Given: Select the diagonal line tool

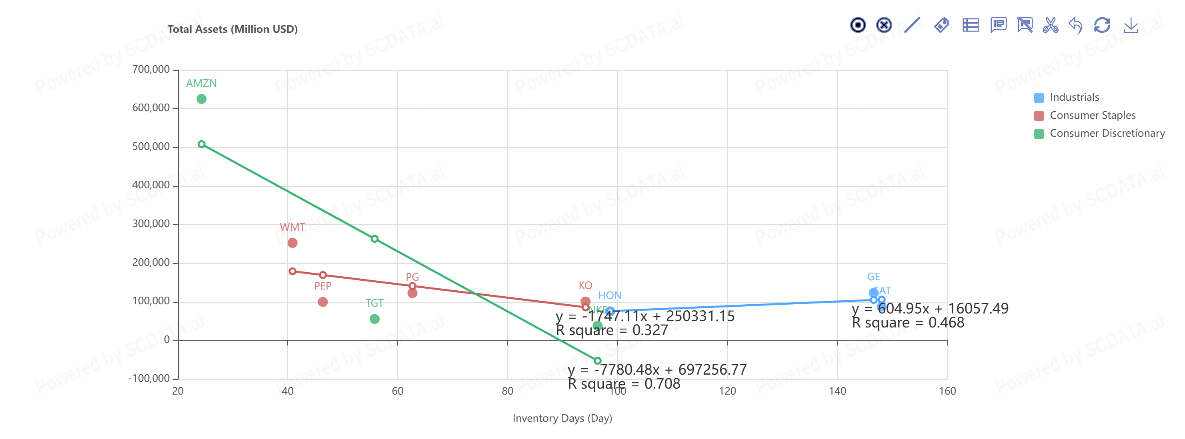Looking at the screenshot, I should point(912,25).
